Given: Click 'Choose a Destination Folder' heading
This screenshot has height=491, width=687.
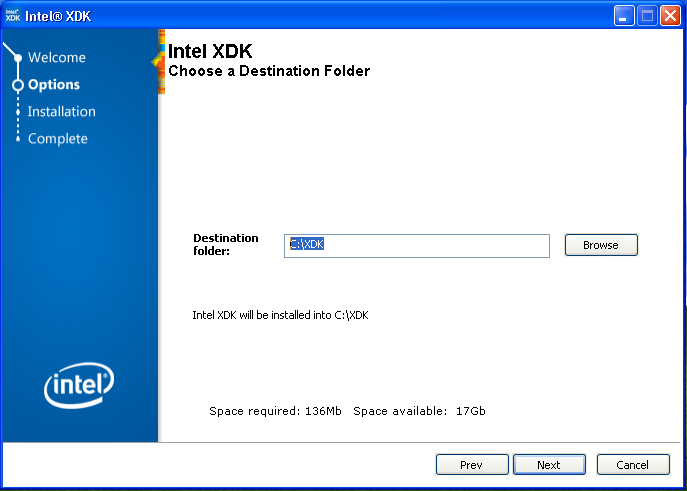Looking at the screenshot, I should [269, 71].
